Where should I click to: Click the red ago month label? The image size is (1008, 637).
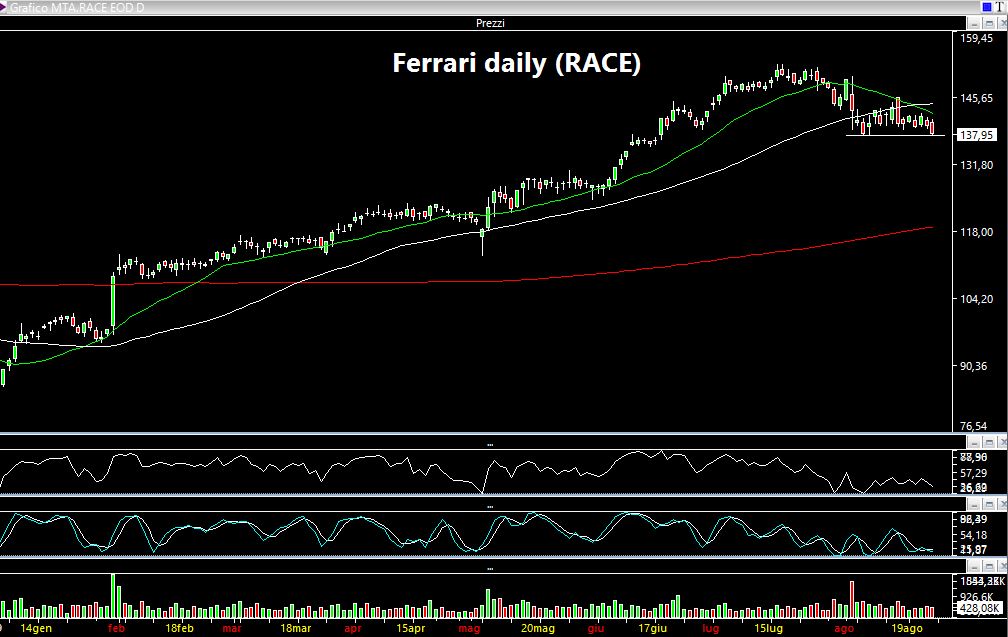click(843, 628)
